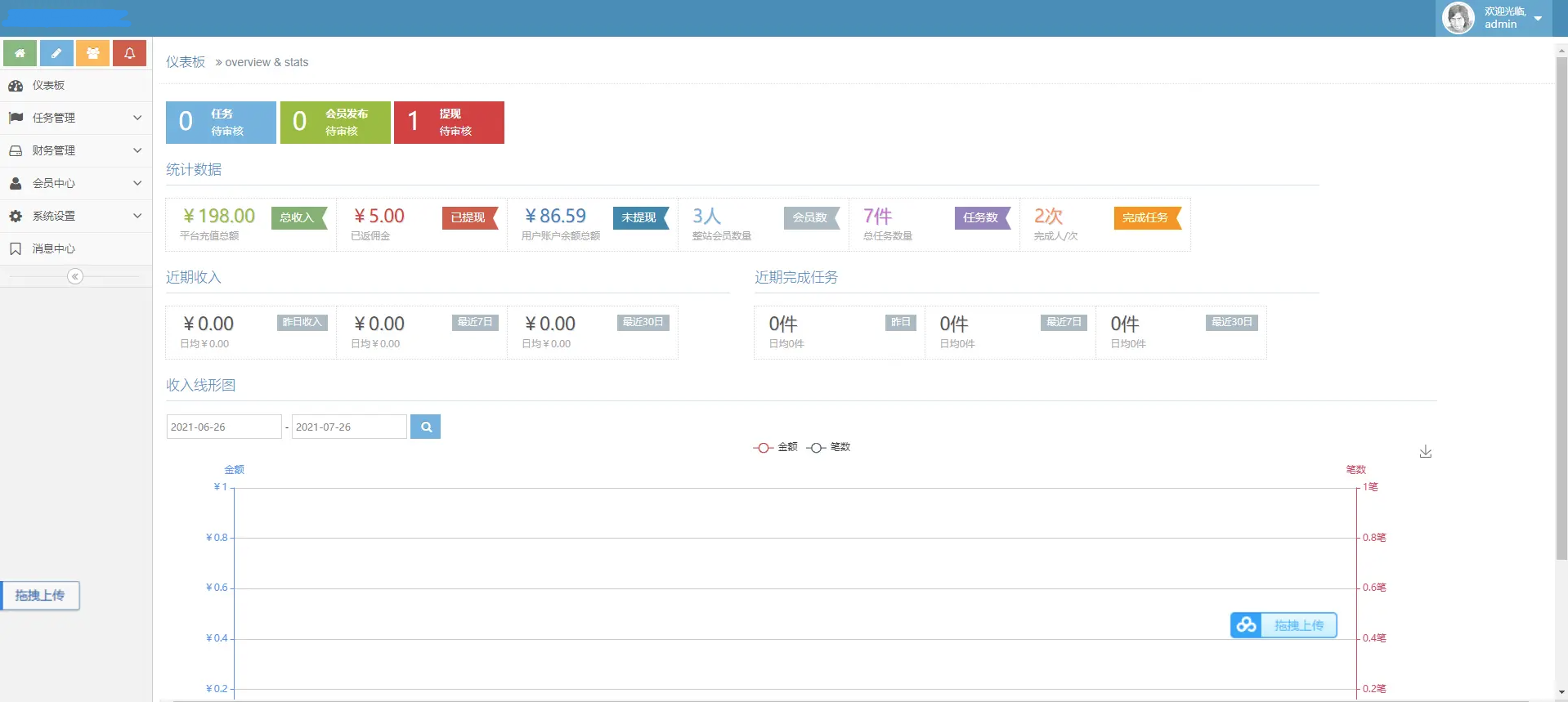Click the chart download icon

point(1425,452)
